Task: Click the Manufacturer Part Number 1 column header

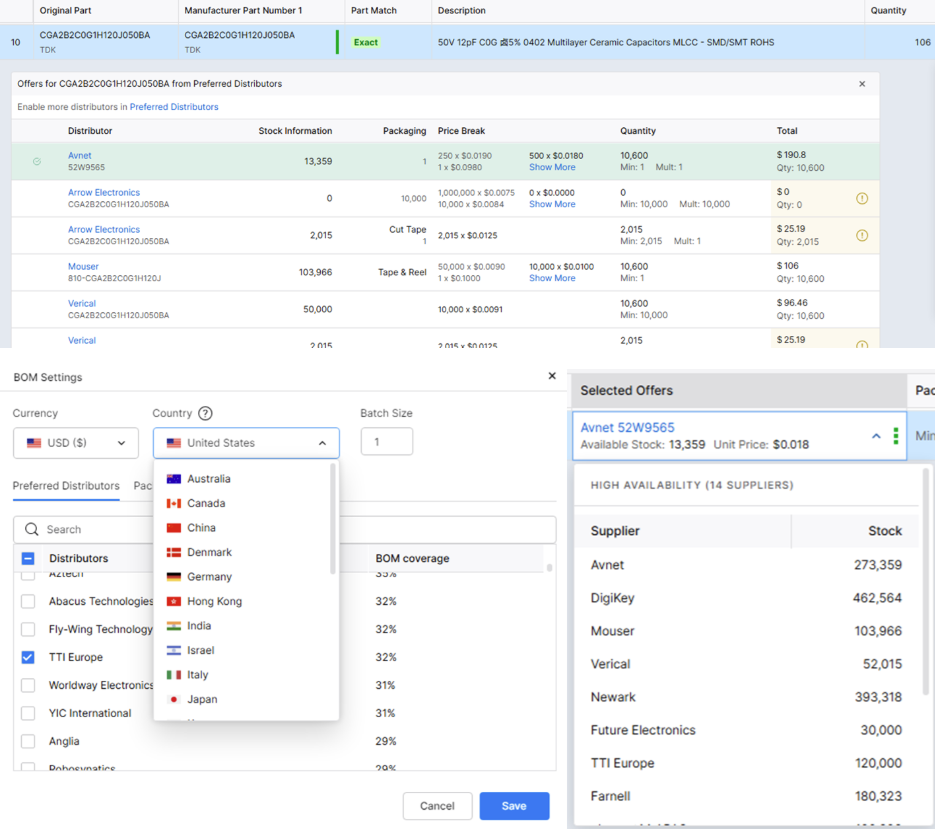Action: (x=243, y=11)
